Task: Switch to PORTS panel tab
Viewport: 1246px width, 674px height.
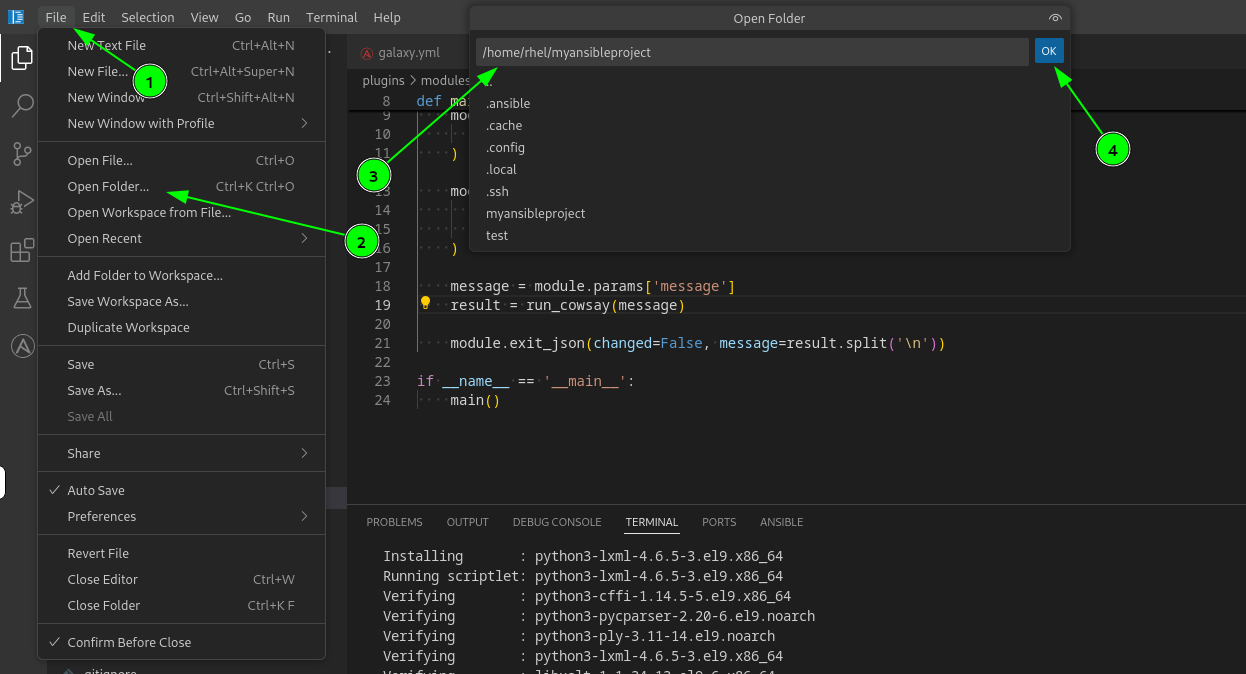Action: (x=719, y=522)
